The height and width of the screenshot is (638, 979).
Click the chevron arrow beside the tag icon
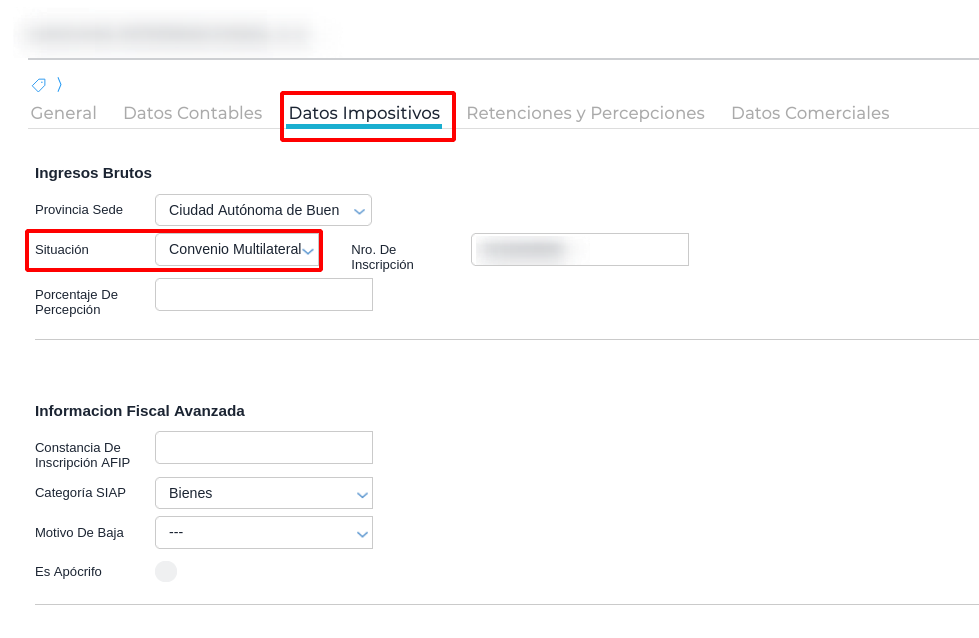point(59,85)
